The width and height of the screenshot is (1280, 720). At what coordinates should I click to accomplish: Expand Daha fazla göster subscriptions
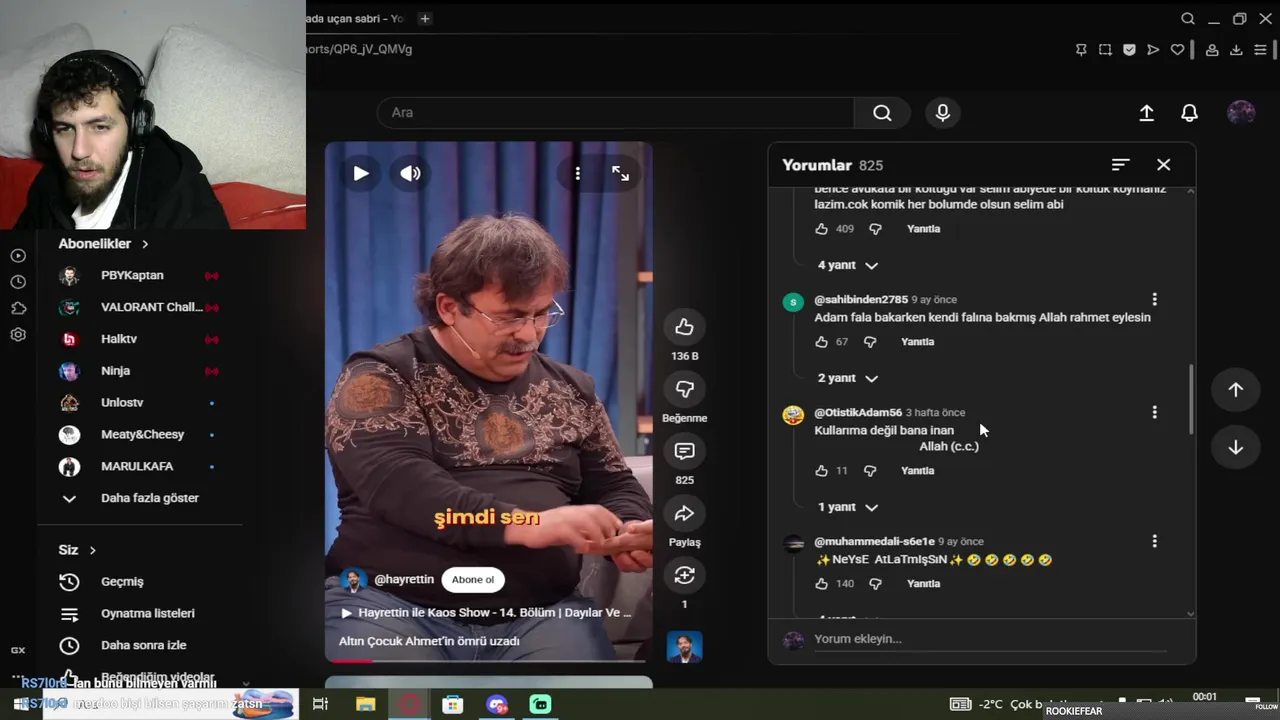(140, 498)
